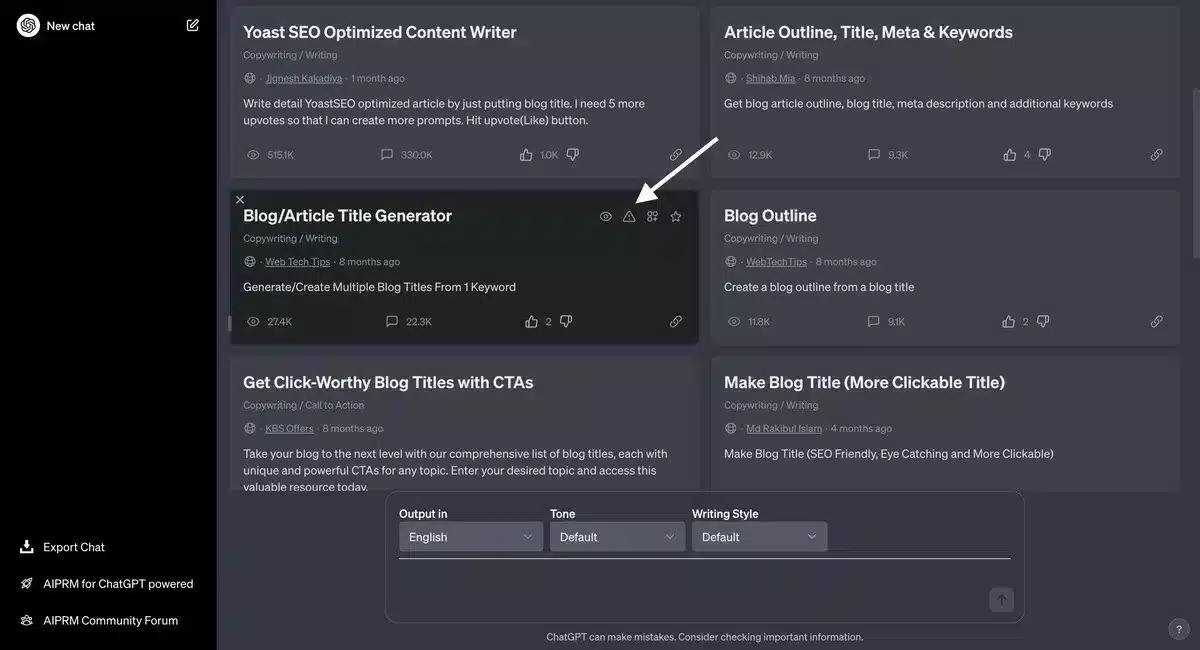
Task: Click the comments icon showing 330.0K
Action: coord(387,155)
